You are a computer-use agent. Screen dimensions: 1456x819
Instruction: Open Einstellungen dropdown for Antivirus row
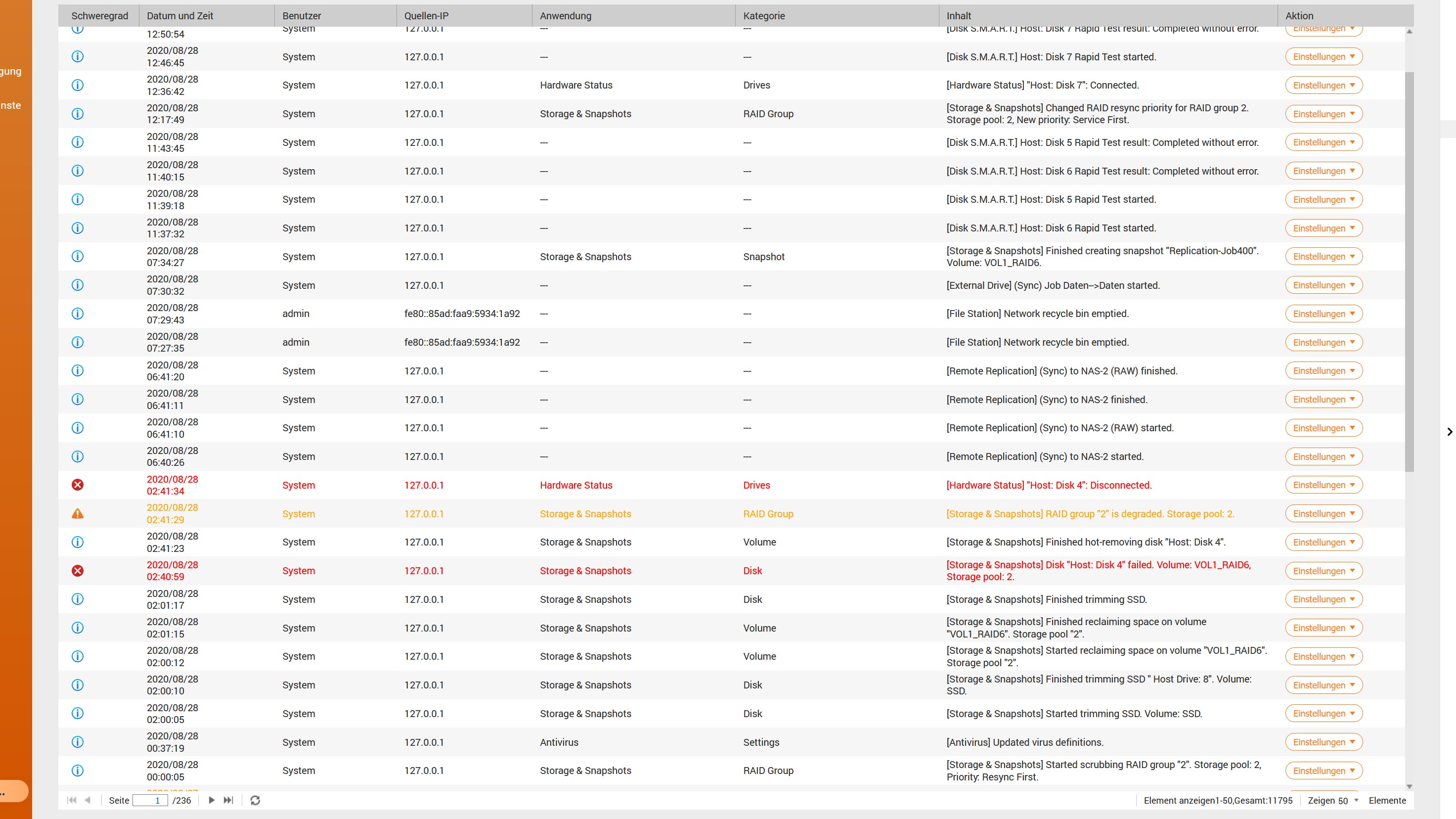(x=1323, y=742)
